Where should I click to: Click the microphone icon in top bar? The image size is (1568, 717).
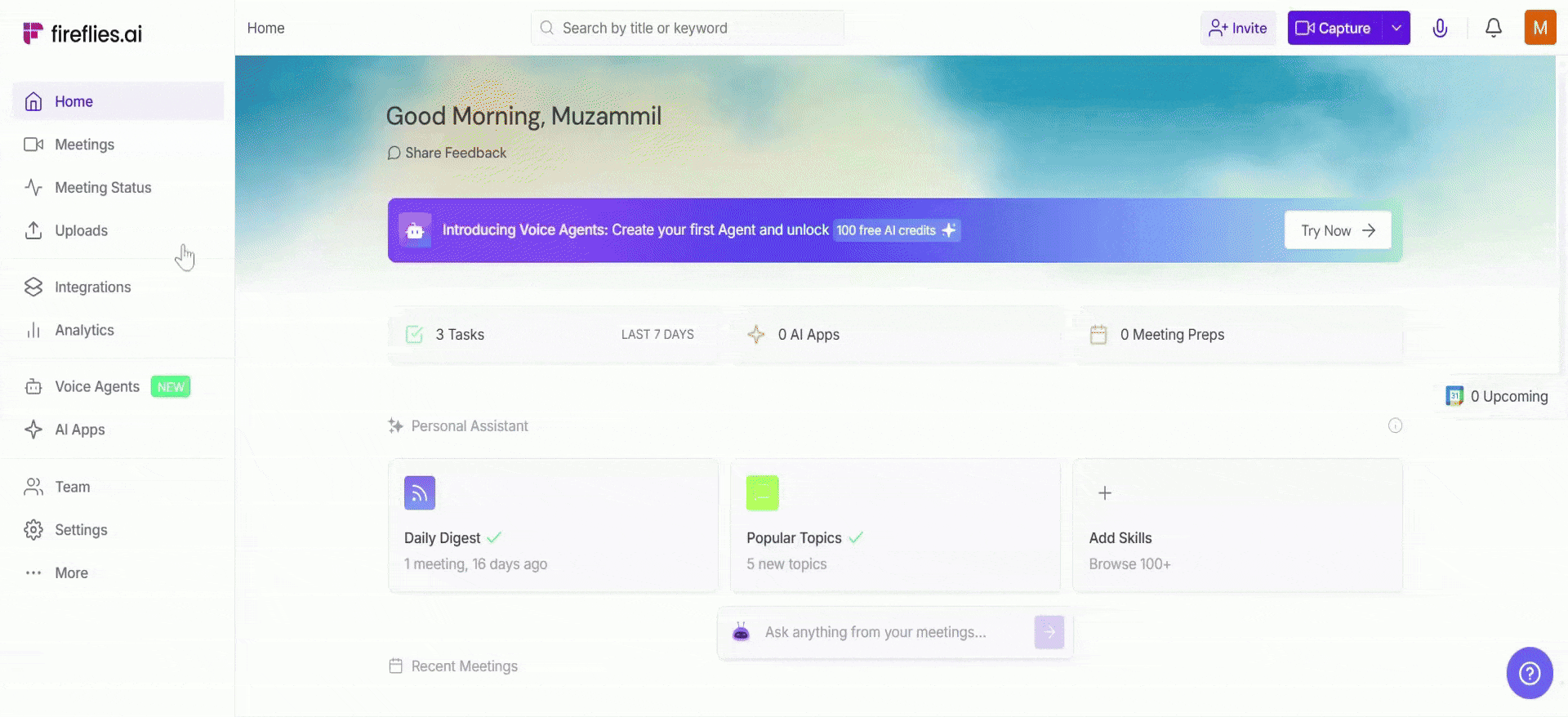[1440, 29]
